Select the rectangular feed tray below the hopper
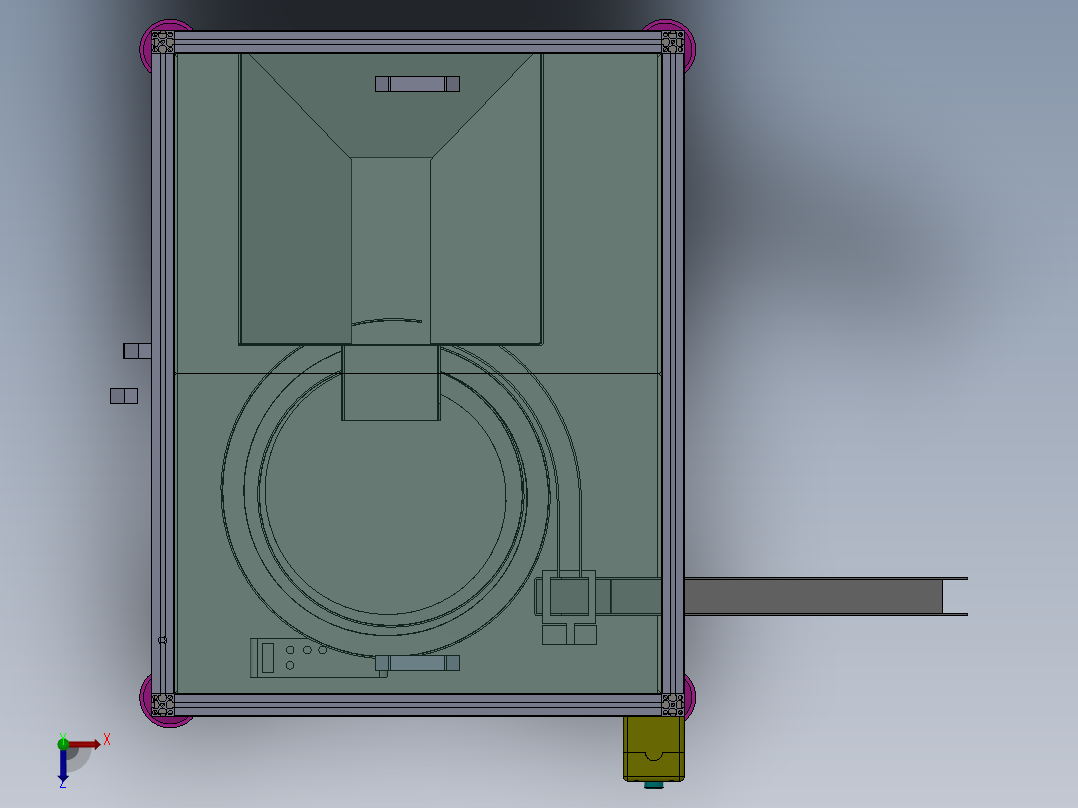1078x808 pixels. tap(390, 382)
